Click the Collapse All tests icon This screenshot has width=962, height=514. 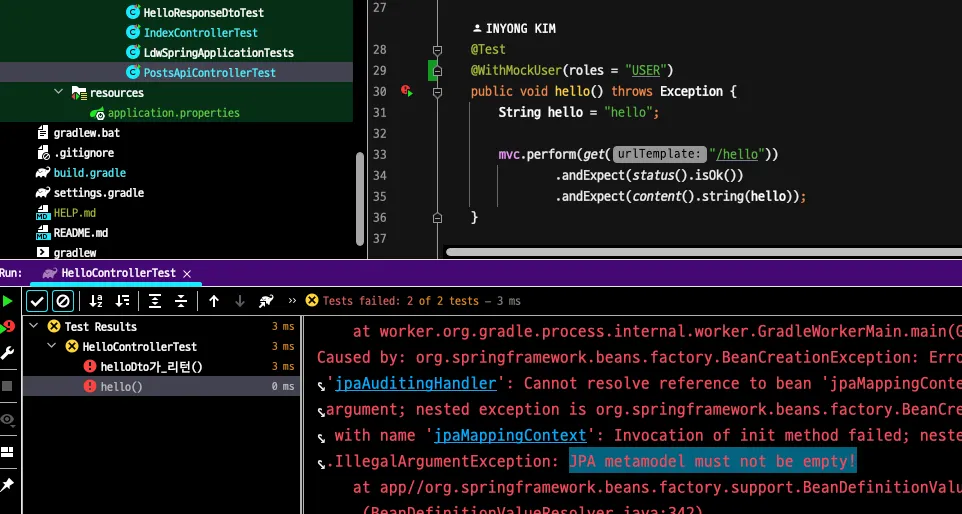181,301
